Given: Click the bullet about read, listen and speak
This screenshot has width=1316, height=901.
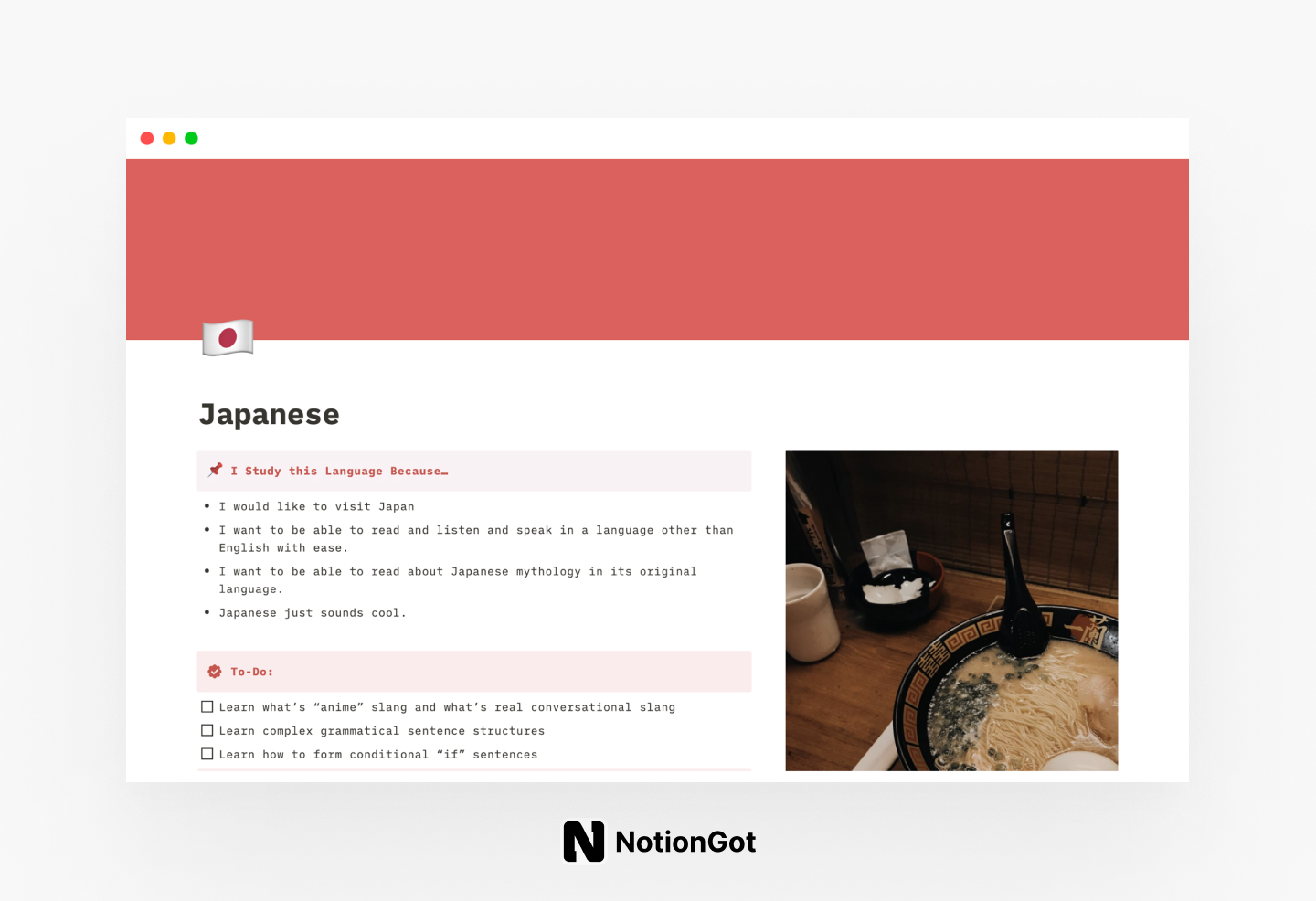Looking at the screenshot, I should click(x=475, y=531).
